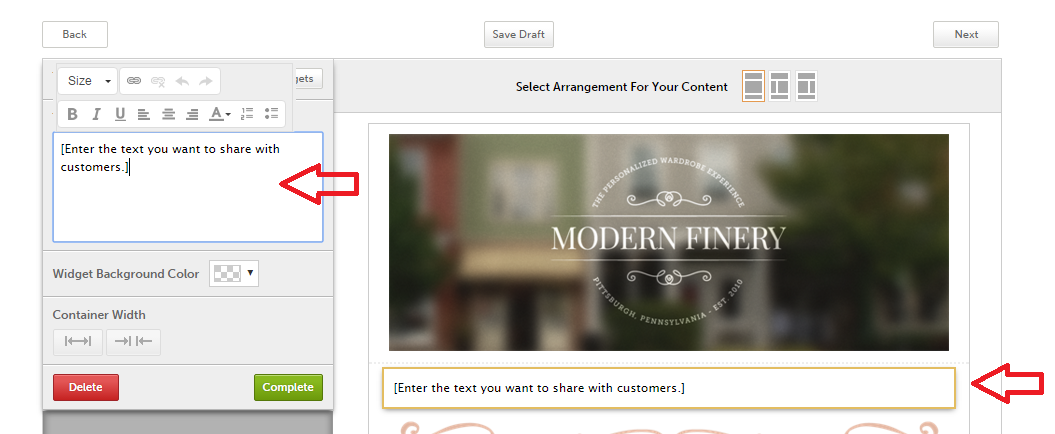Insert a numbered list
The width and height of the screenshot is (1055, 434).
click(247, 114)
